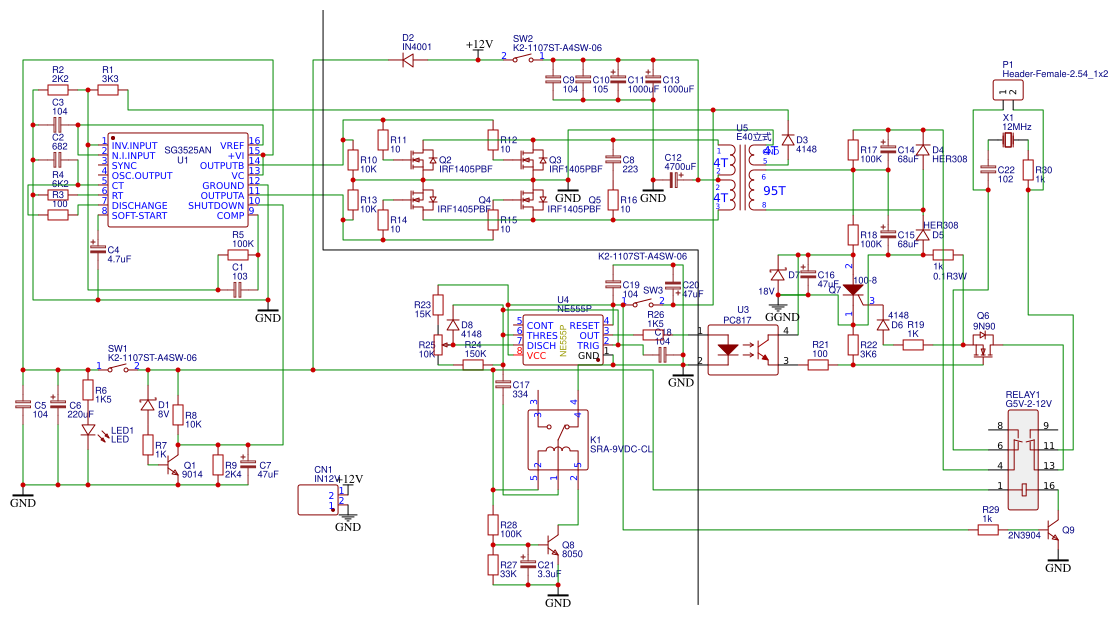
Task: Select resistor R29 1k
Action: coord(988,530)
